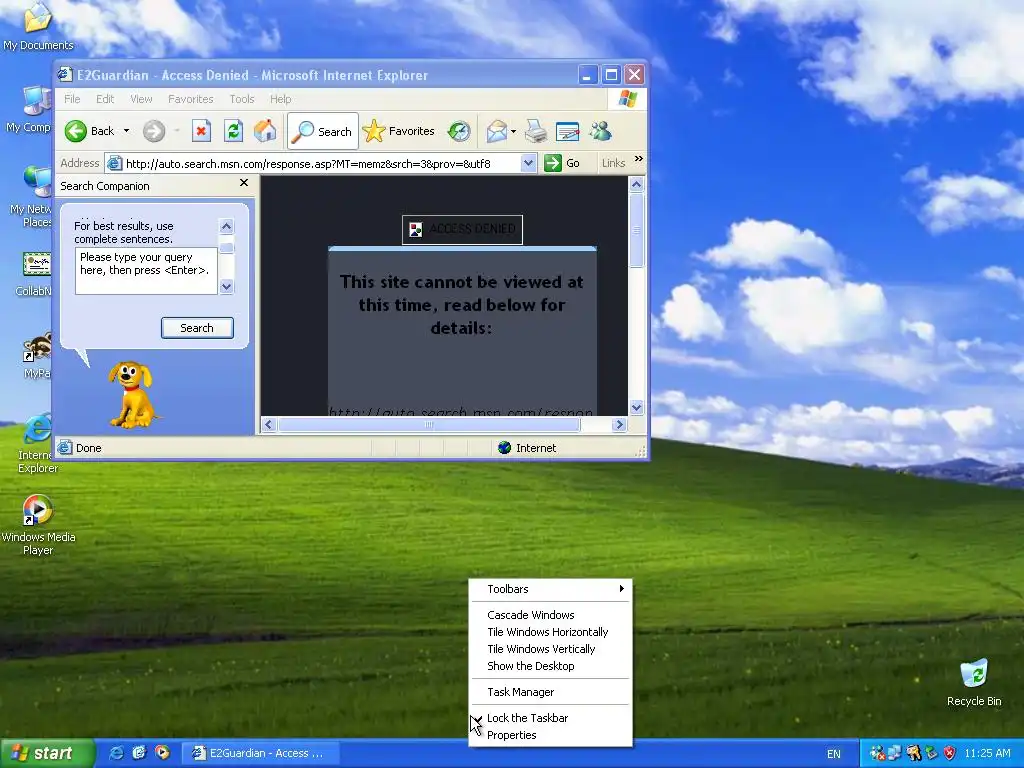Click the Edit page icon in toolbar

tap(568, 131)
